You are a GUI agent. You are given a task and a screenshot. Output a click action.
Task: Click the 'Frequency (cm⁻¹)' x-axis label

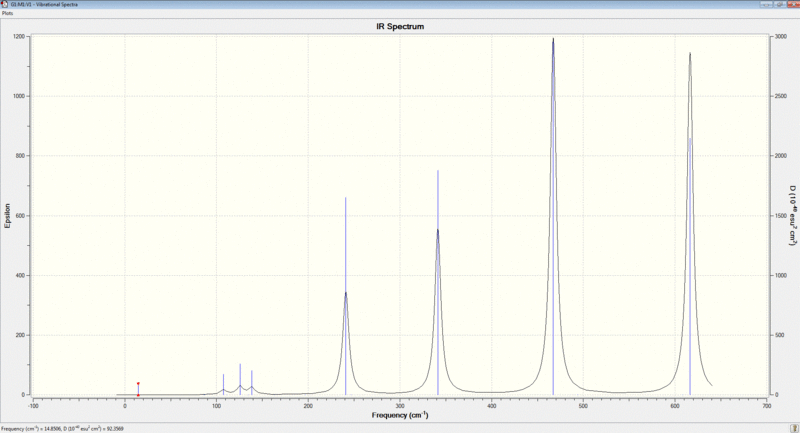(x=400, y=415)
